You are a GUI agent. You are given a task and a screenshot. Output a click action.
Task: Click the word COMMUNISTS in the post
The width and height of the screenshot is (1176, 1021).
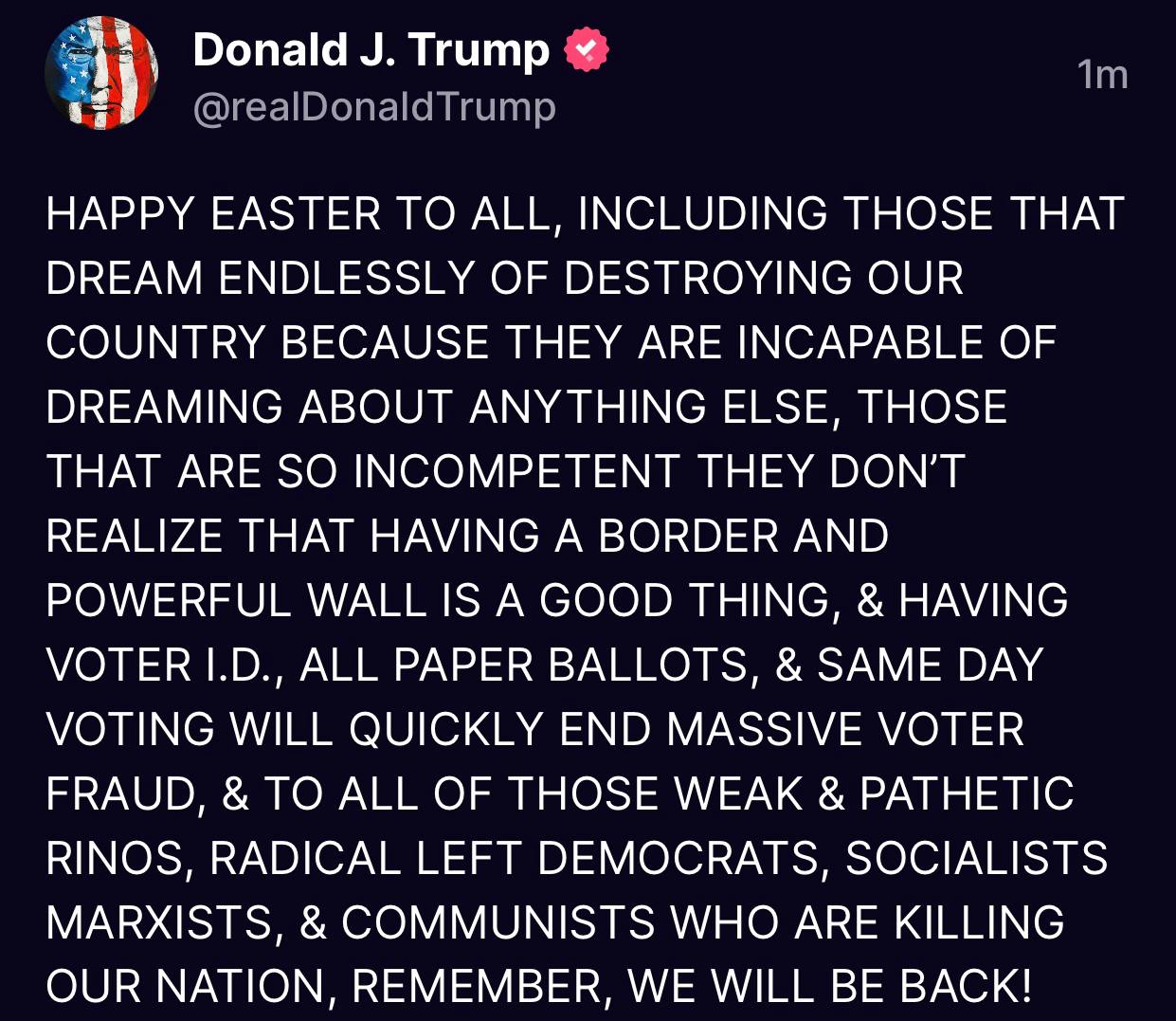point(498,923)
